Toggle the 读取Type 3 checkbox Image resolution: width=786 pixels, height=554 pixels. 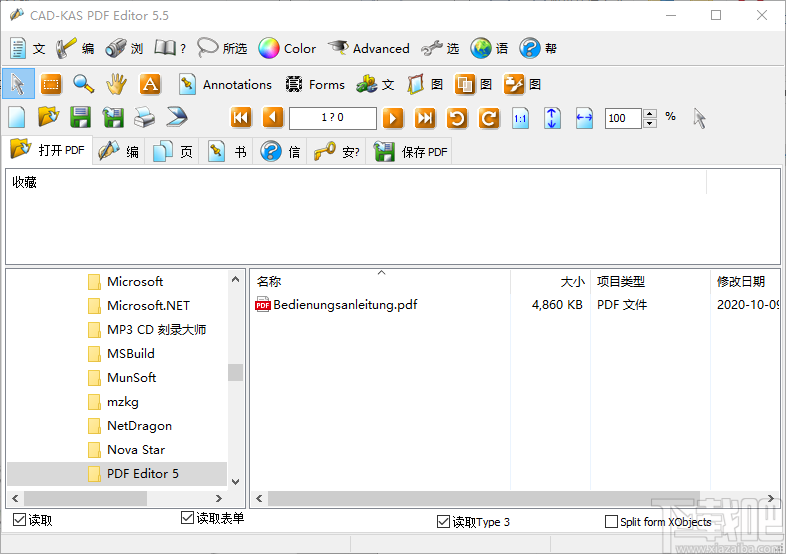443,521
